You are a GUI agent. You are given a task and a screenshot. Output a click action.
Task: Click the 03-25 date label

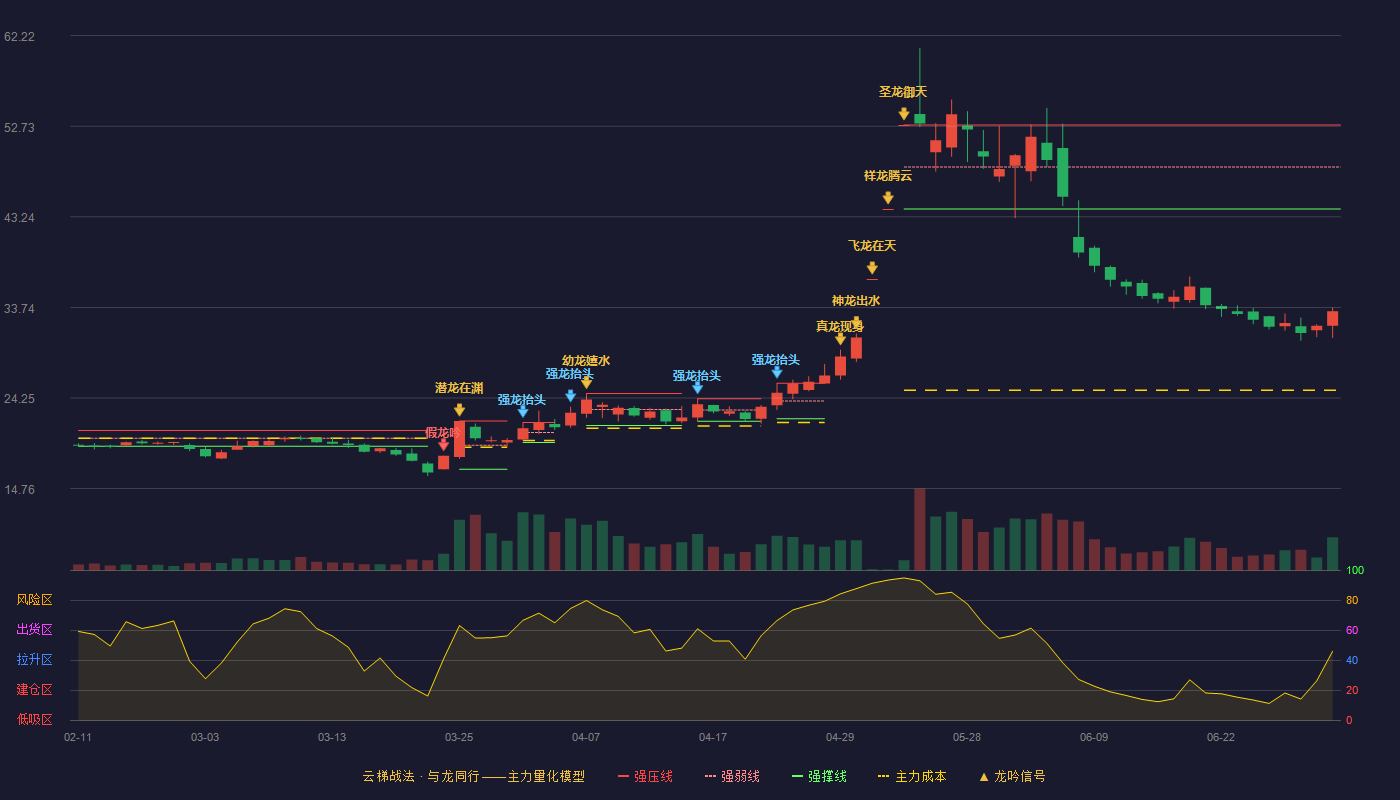(459, 737)
